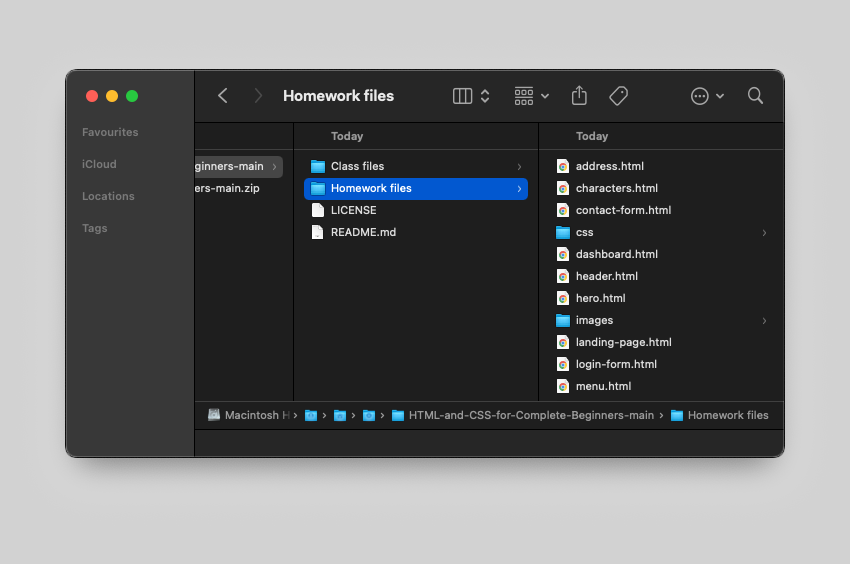
Task: Expand the Class files folder chevron
Action: pos(519,166)
